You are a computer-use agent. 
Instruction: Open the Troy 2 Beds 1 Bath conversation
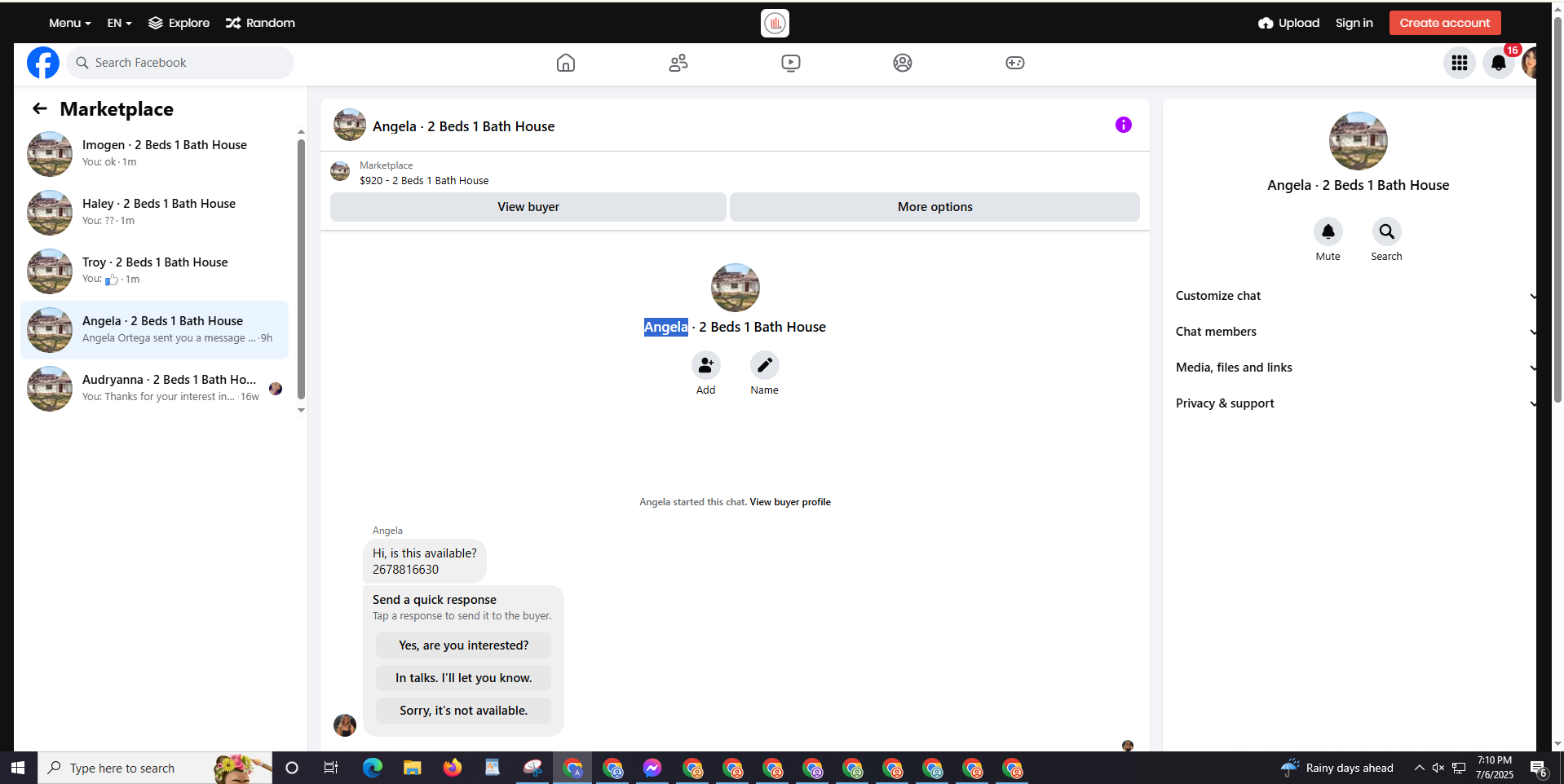[155, 271]
